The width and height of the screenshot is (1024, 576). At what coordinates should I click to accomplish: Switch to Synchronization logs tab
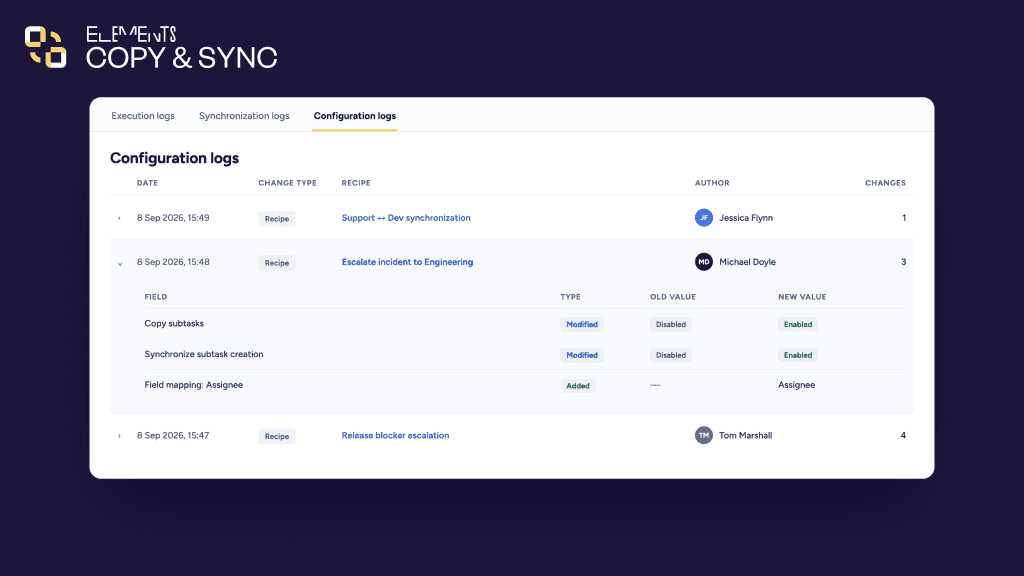(x=244, y=116)
